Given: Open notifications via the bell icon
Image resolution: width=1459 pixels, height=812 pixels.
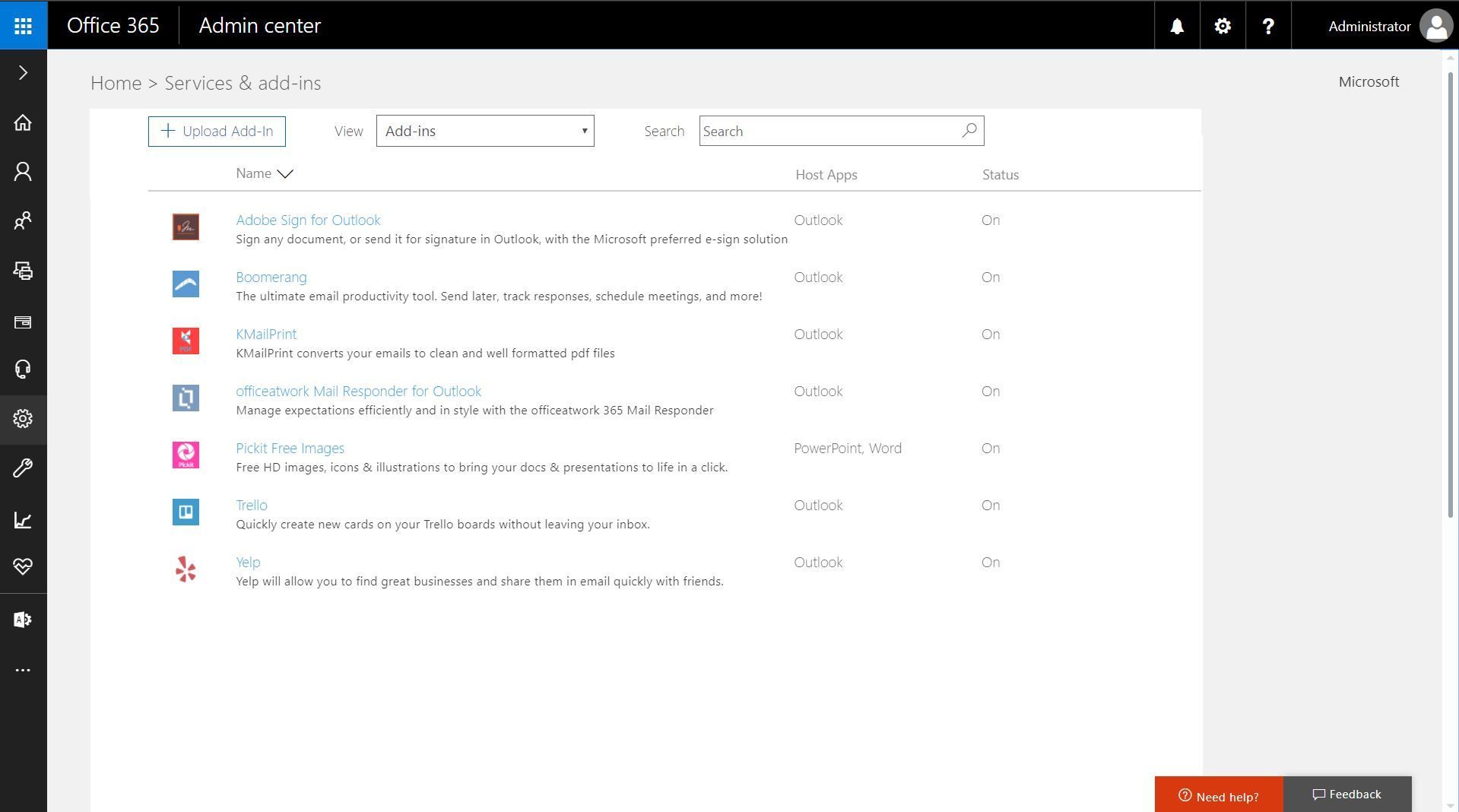Looking at the screenshot, I should pos(1175,25).
